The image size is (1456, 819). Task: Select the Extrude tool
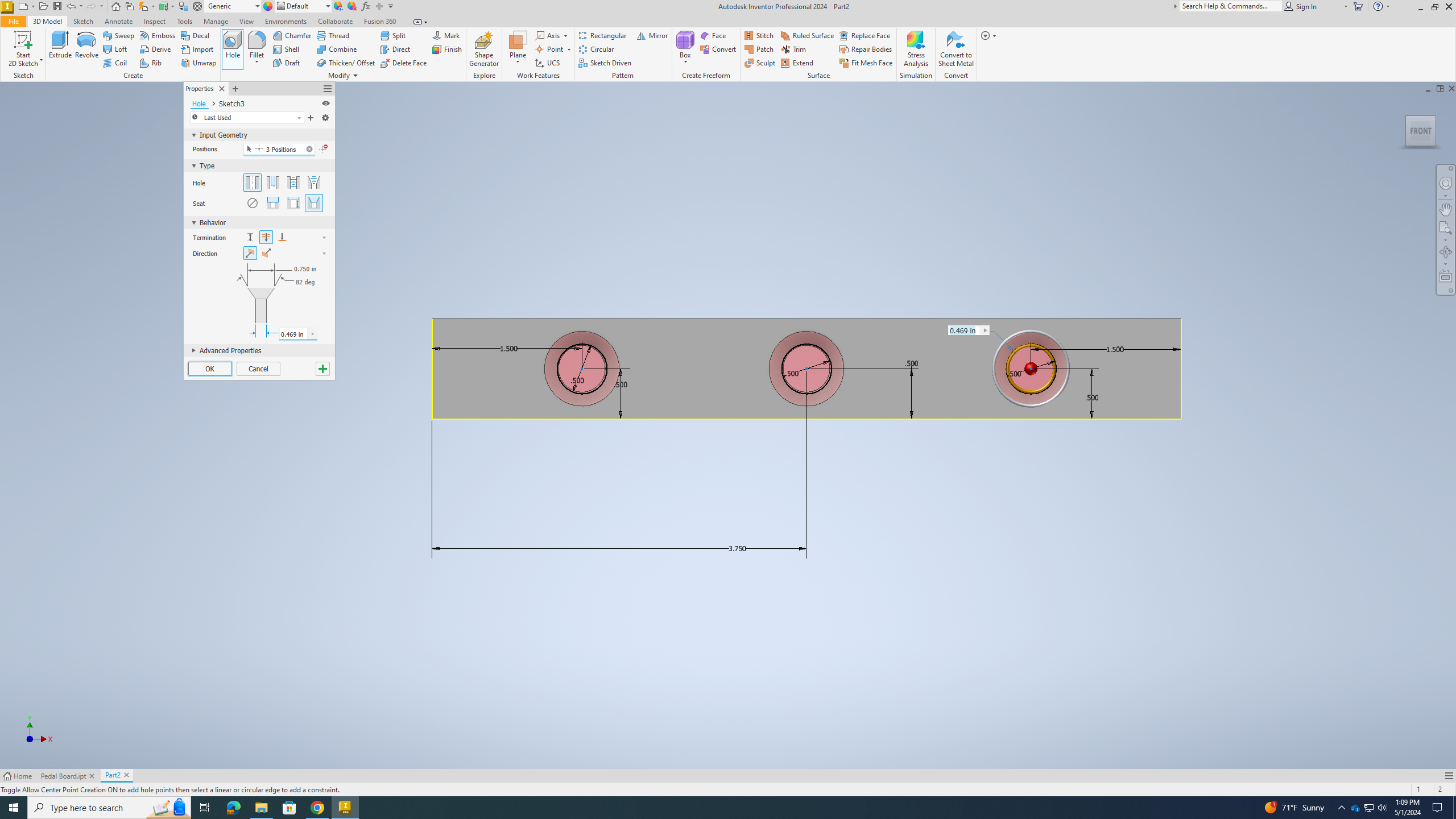click(x=60, y=45)
